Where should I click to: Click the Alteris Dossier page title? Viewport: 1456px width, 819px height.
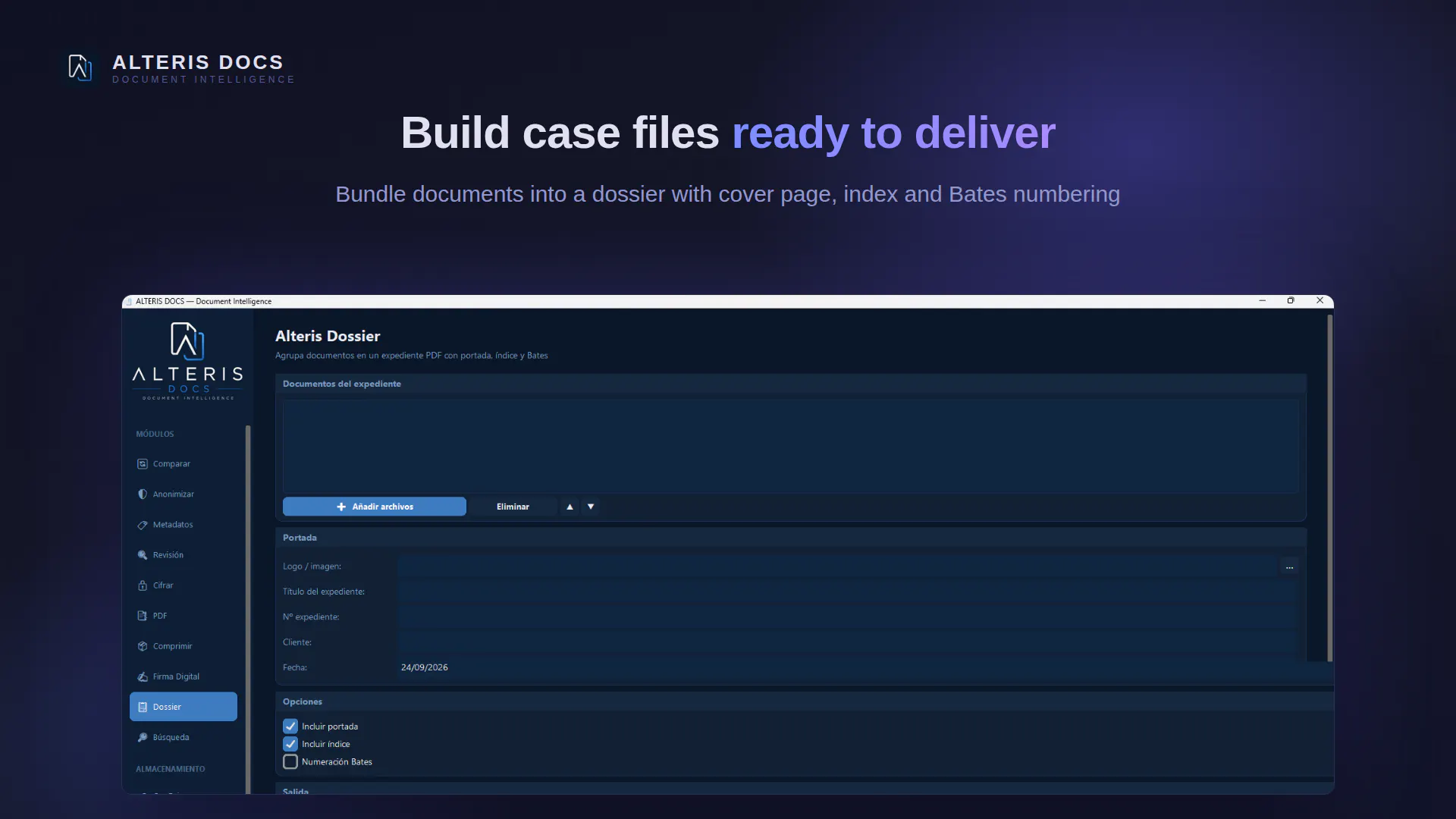(328, 336)
